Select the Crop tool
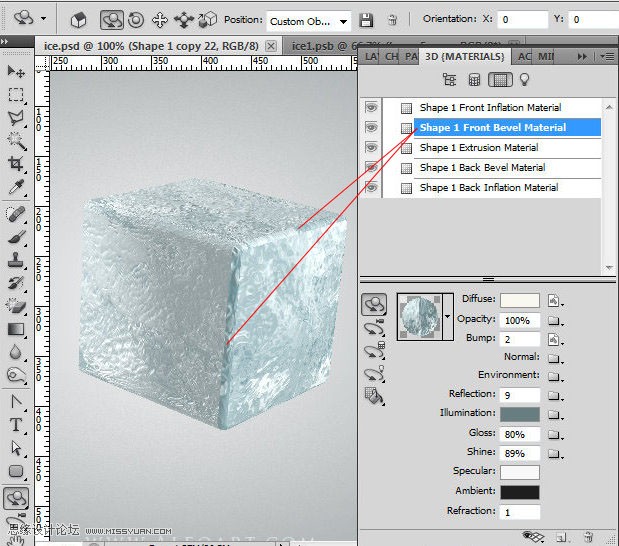Screen dimensions: 619x546 (x=16, y=164)
